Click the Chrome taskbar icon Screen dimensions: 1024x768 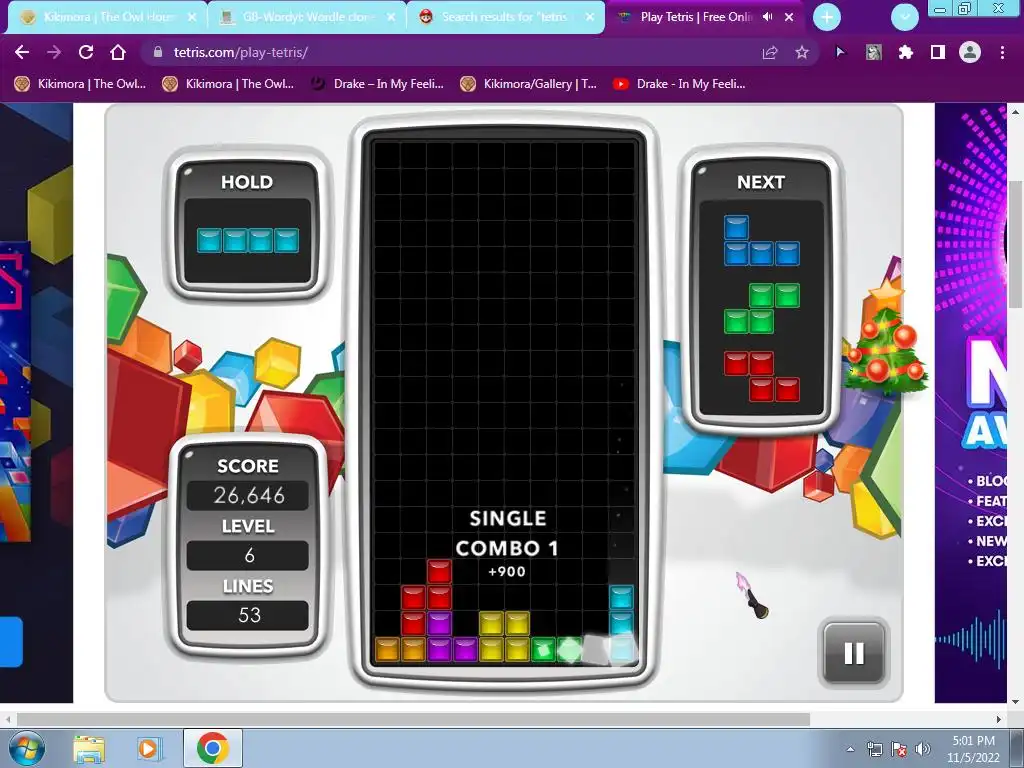pos(212,748)
